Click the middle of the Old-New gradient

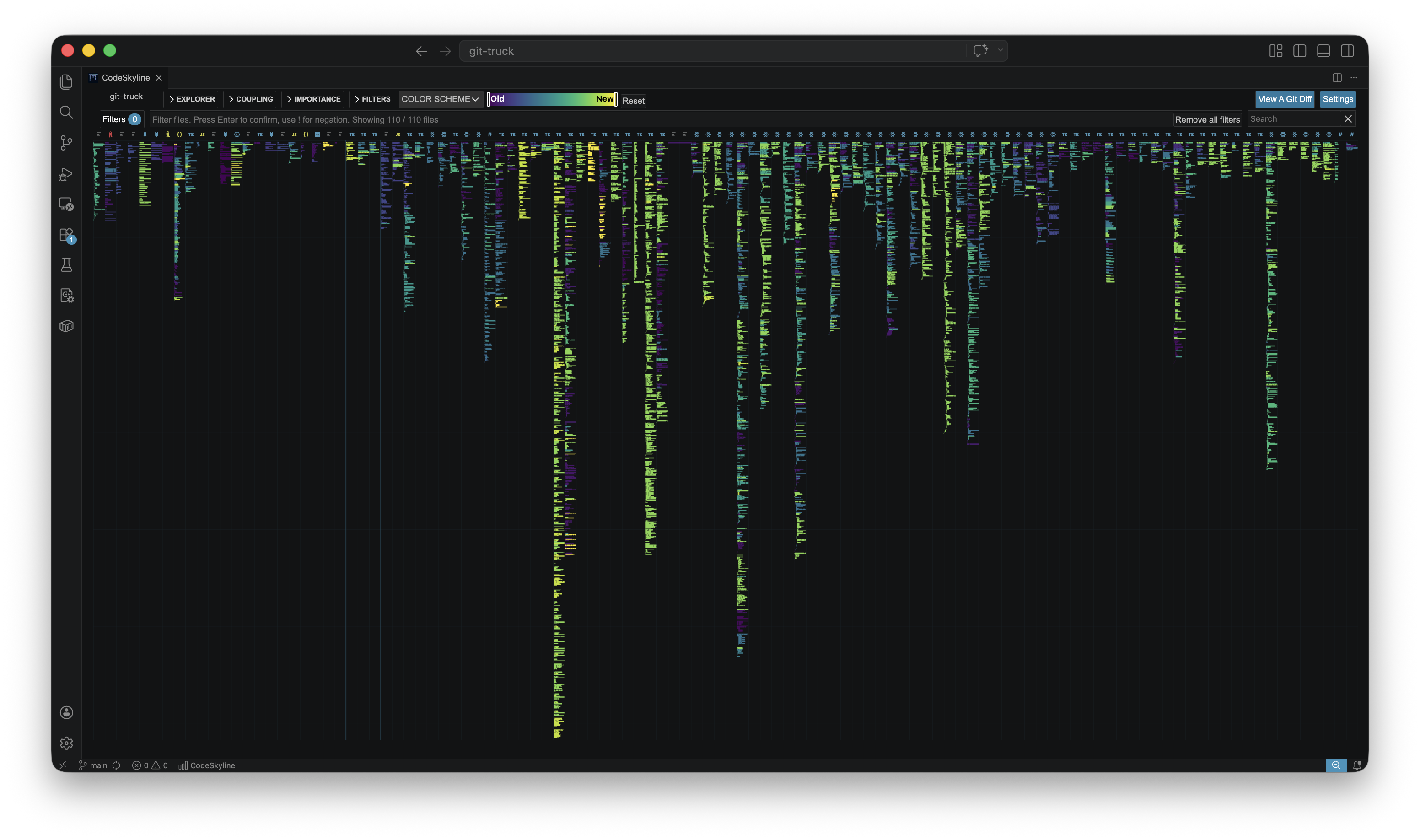552,99
